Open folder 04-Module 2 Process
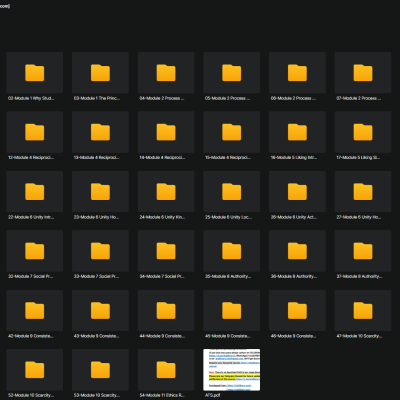This screenshot has width=400, height=400. point(166,73)
